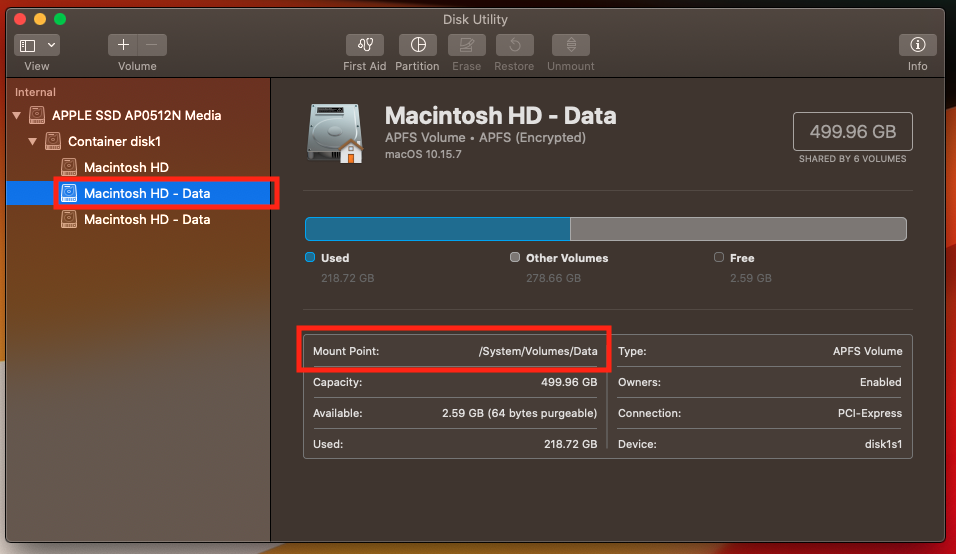Click the Other Volumes legend swatch
Image resolution: width=956 pixels, height=554 pixels.
tap(515, 257)
